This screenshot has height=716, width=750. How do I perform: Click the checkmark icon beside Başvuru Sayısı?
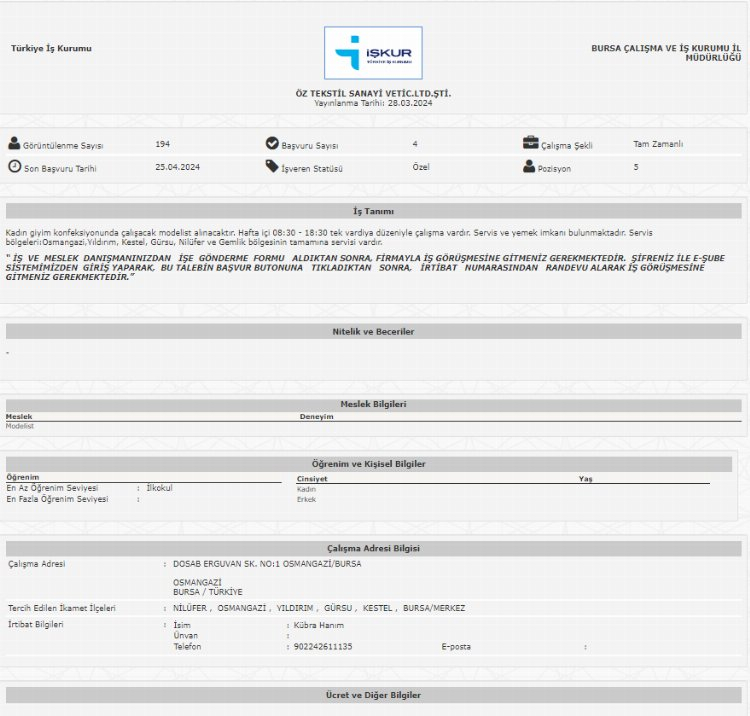(x=272, y=143)
